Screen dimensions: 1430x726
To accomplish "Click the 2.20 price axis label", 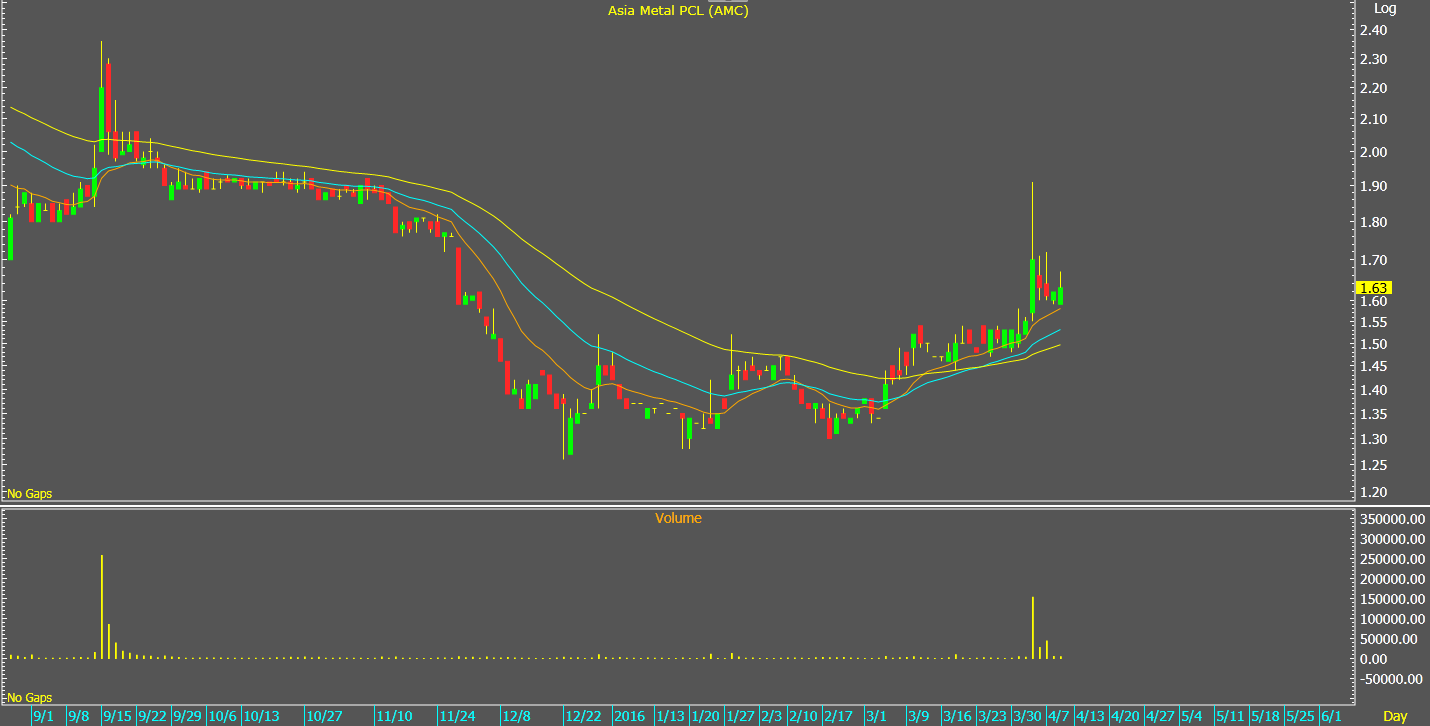I will 1373,89.
